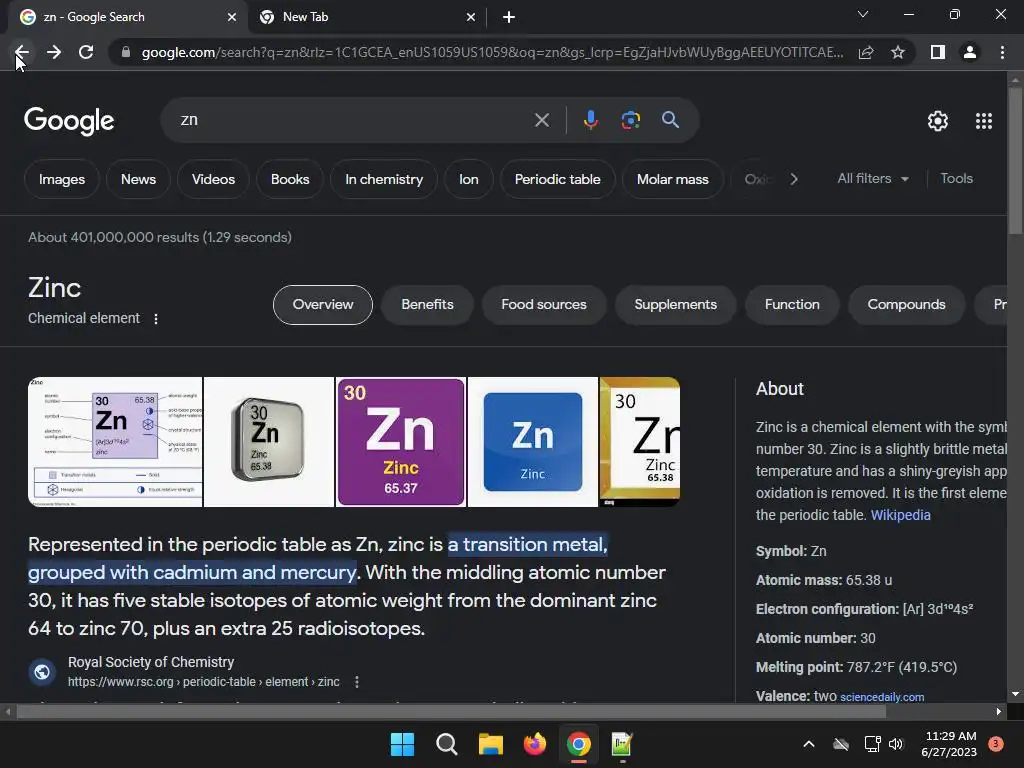
Task: Search by image with Google Lens
Action: (630, 120)
